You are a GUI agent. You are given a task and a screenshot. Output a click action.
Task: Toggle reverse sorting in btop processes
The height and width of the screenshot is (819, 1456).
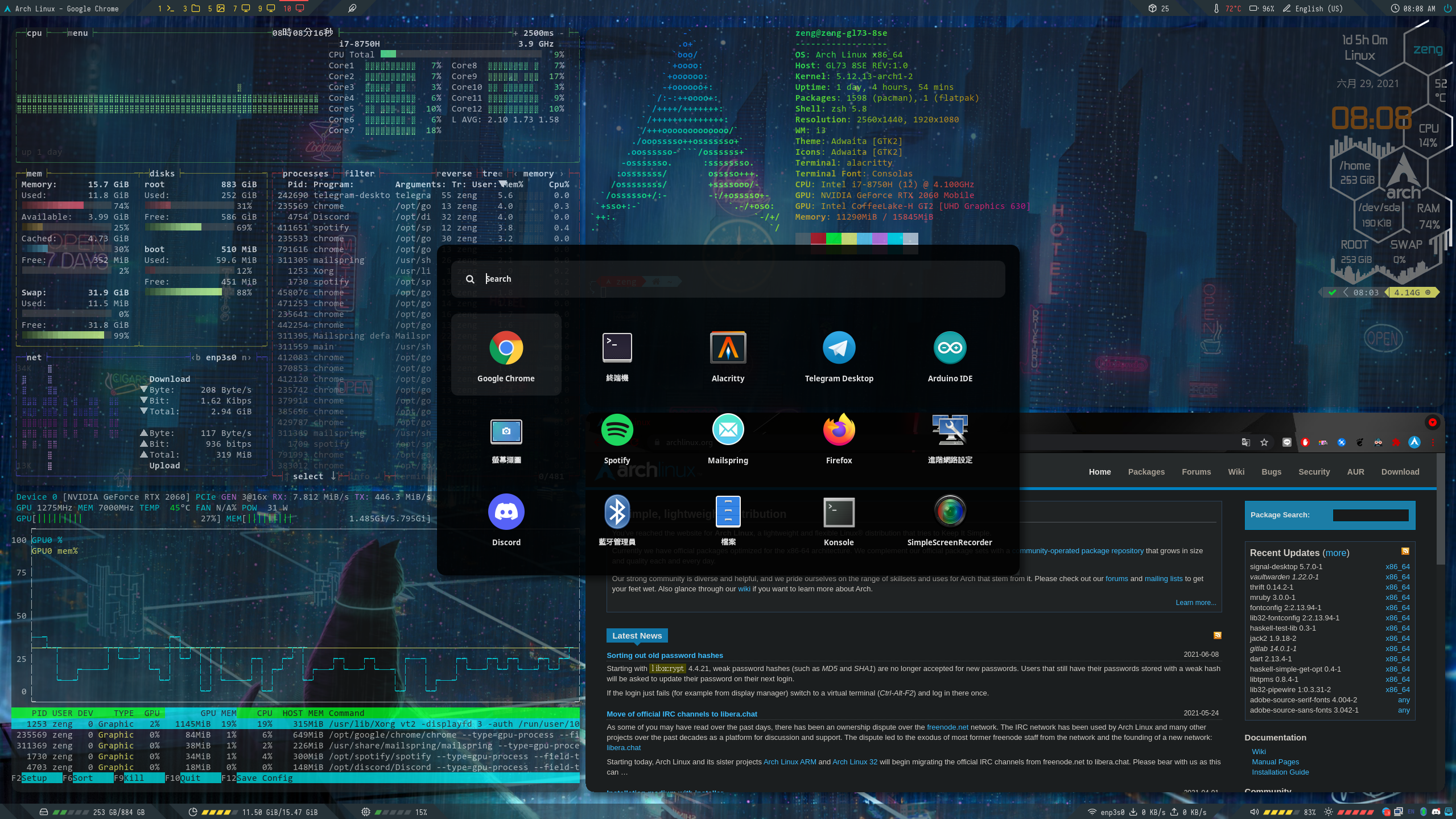(x=453, y=174)
